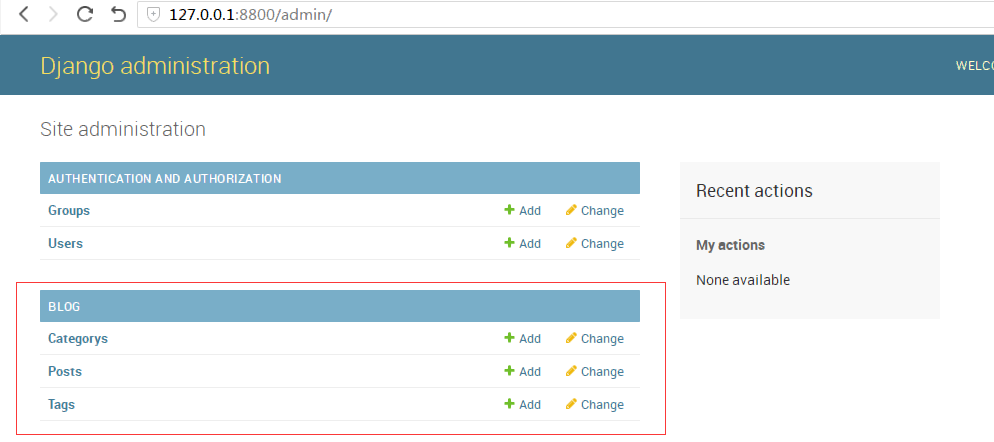
Task: Change existing Users
Action: pyautogui.click(x=595, y=244)
